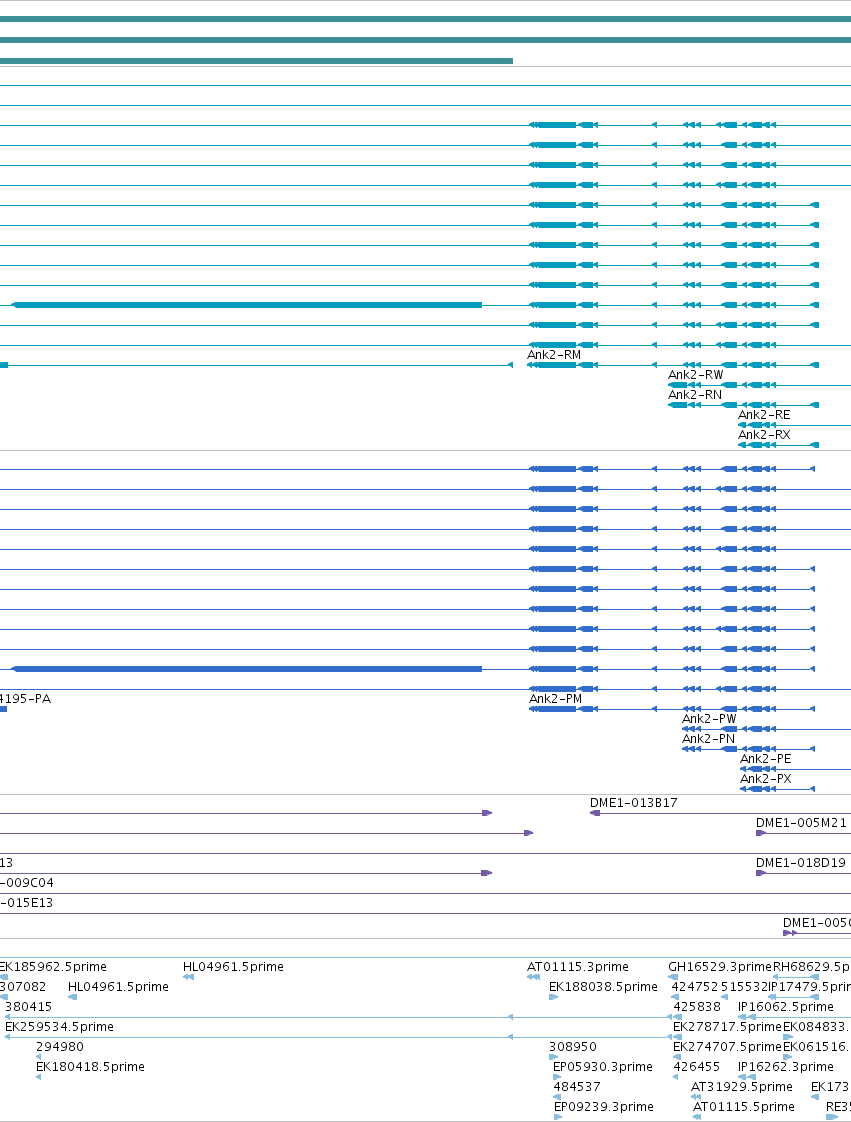The image size is (851, 1122).
Task: Click the Ank2-PN protein label
Action: point(709,739)
